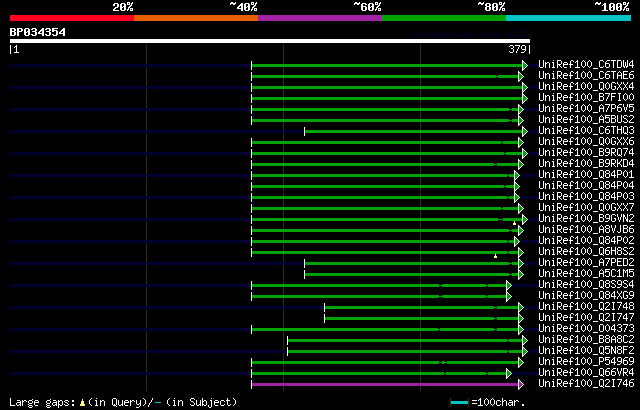Viewport: 640px width, 410px height.
Task: Click the UniRef100_A5BUS2 label
Action: point(586,120)
